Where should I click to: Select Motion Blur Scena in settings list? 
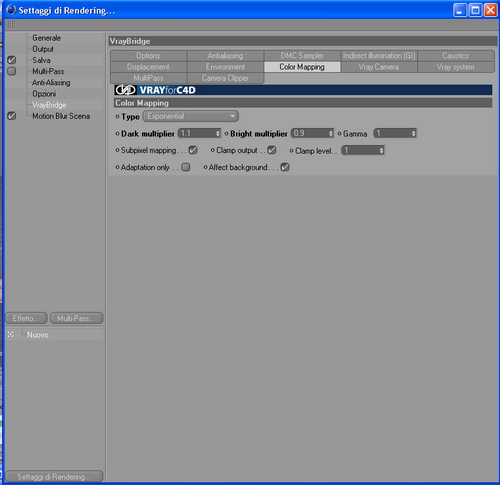(61, 116)
